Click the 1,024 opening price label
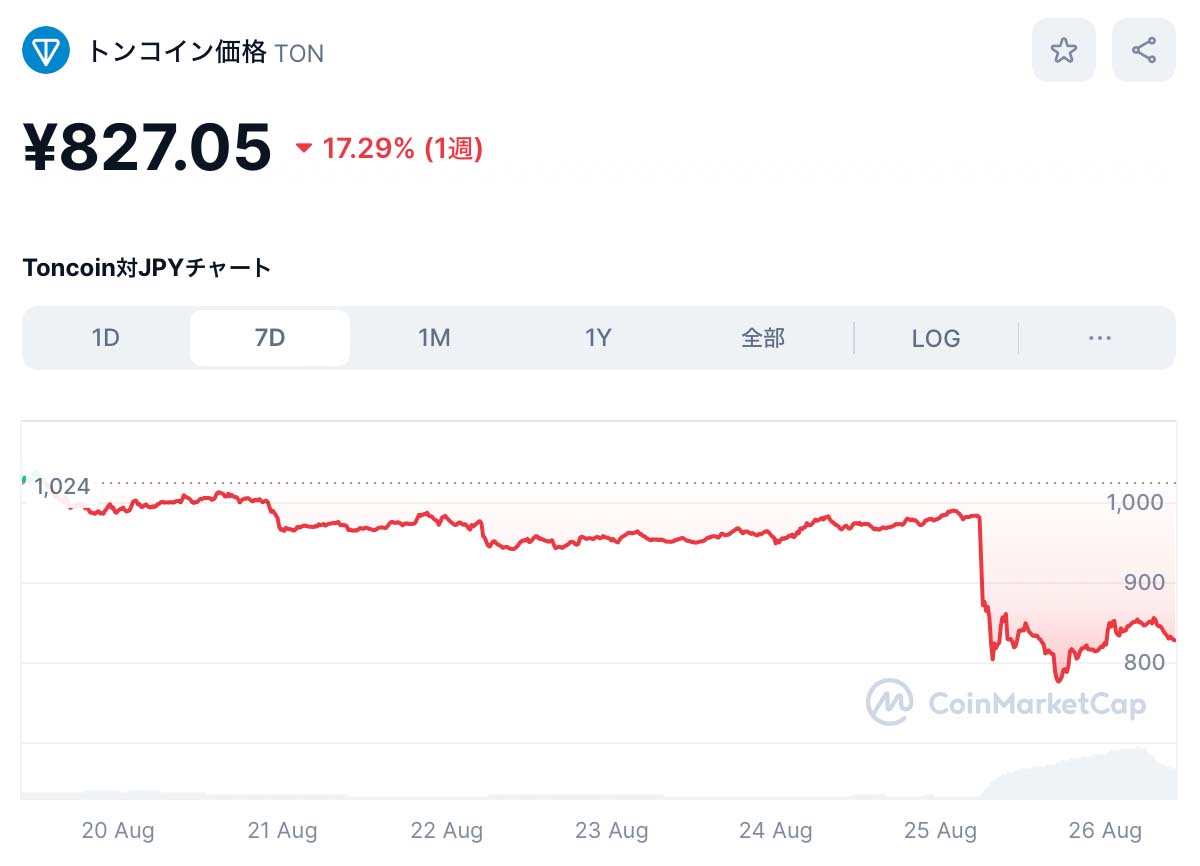1200x866 pixels. pyautogui.click(x=62, y=487)
